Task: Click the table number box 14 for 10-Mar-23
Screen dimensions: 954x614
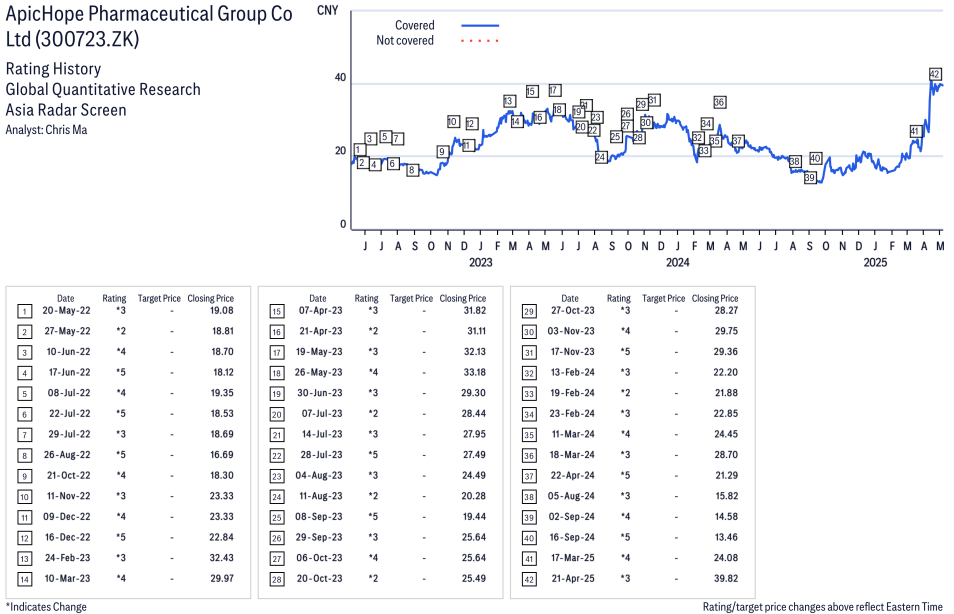Action: tap(24, 579)
